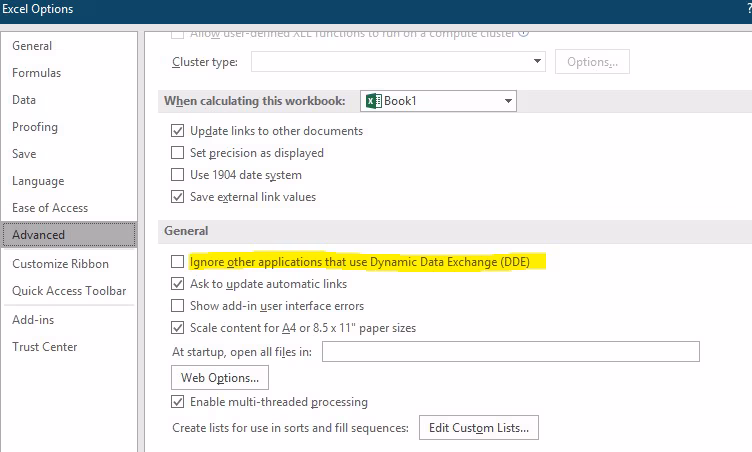Open Edit Custom Lists dialog

click(479, 428)
